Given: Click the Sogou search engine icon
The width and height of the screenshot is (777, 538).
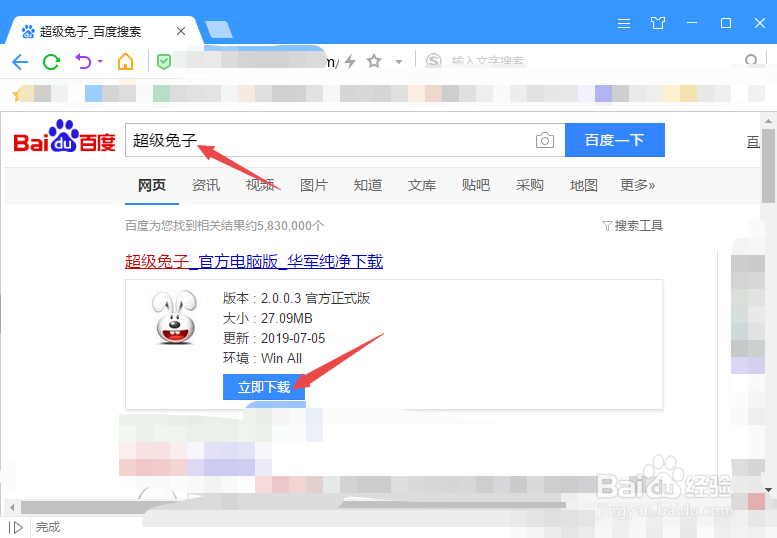Looking at the screenshot, I should [434, 61].
